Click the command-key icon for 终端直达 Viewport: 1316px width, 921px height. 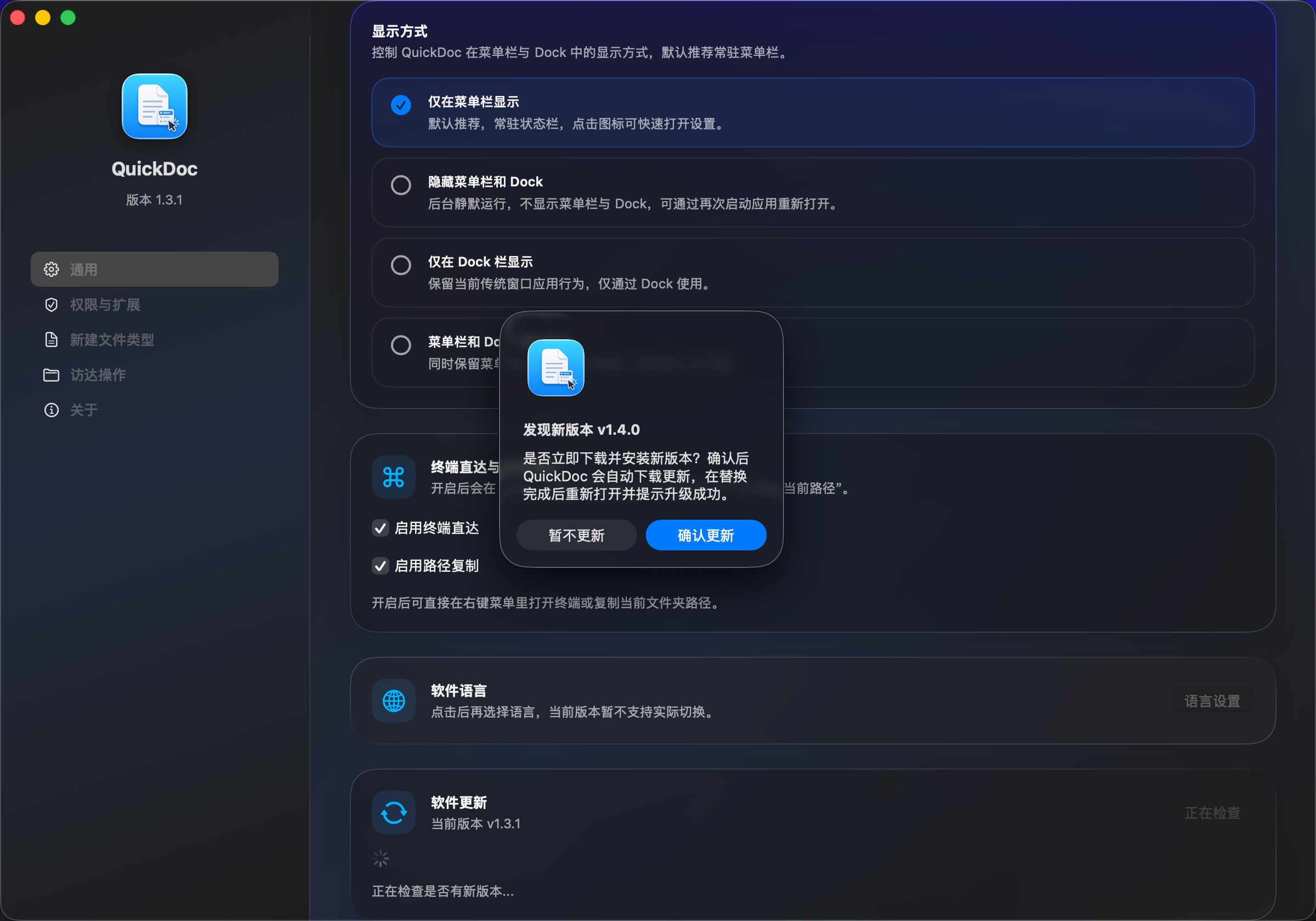[x=394, y=477]
